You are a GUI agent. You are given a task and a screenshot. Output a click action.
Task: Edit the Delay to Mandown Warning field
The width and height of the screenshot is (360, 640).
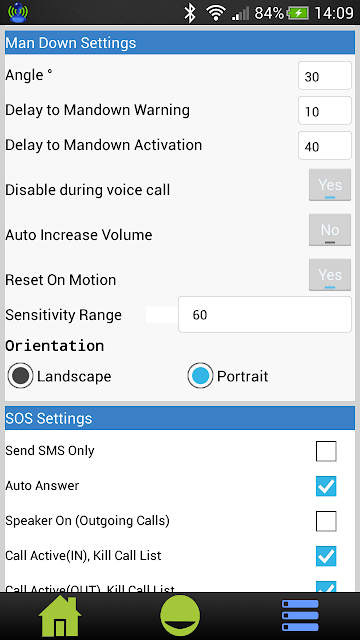pos(325,111)
